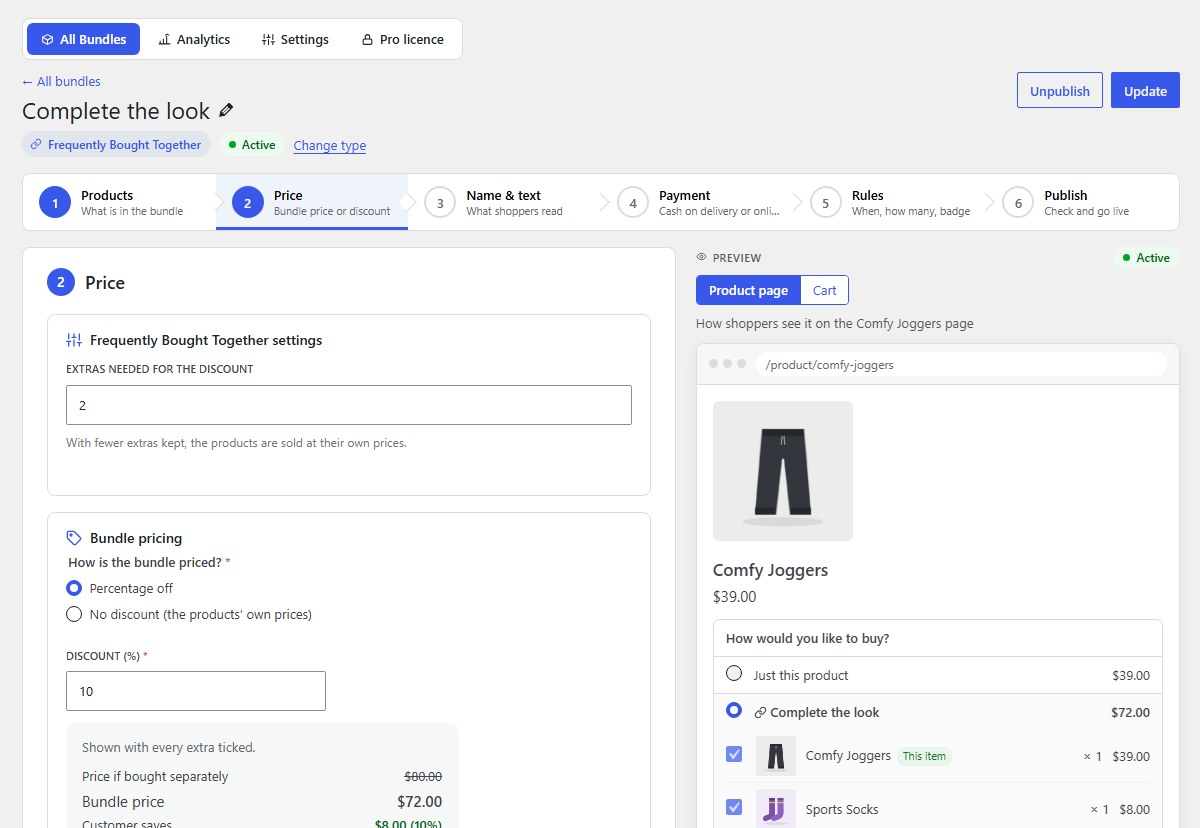Viewport: 1200px width, 828px height.
Task: Select the Just this product option
Action: pyautogui.click(x=734, y=674)
